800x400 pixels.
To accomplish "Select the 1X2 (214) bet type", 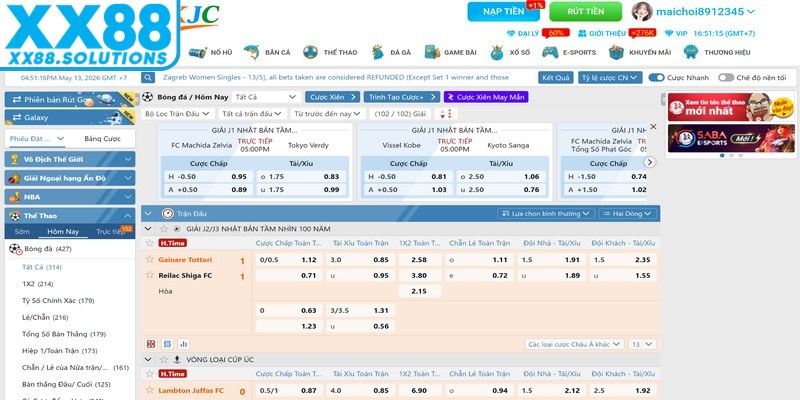I will 38,284.
